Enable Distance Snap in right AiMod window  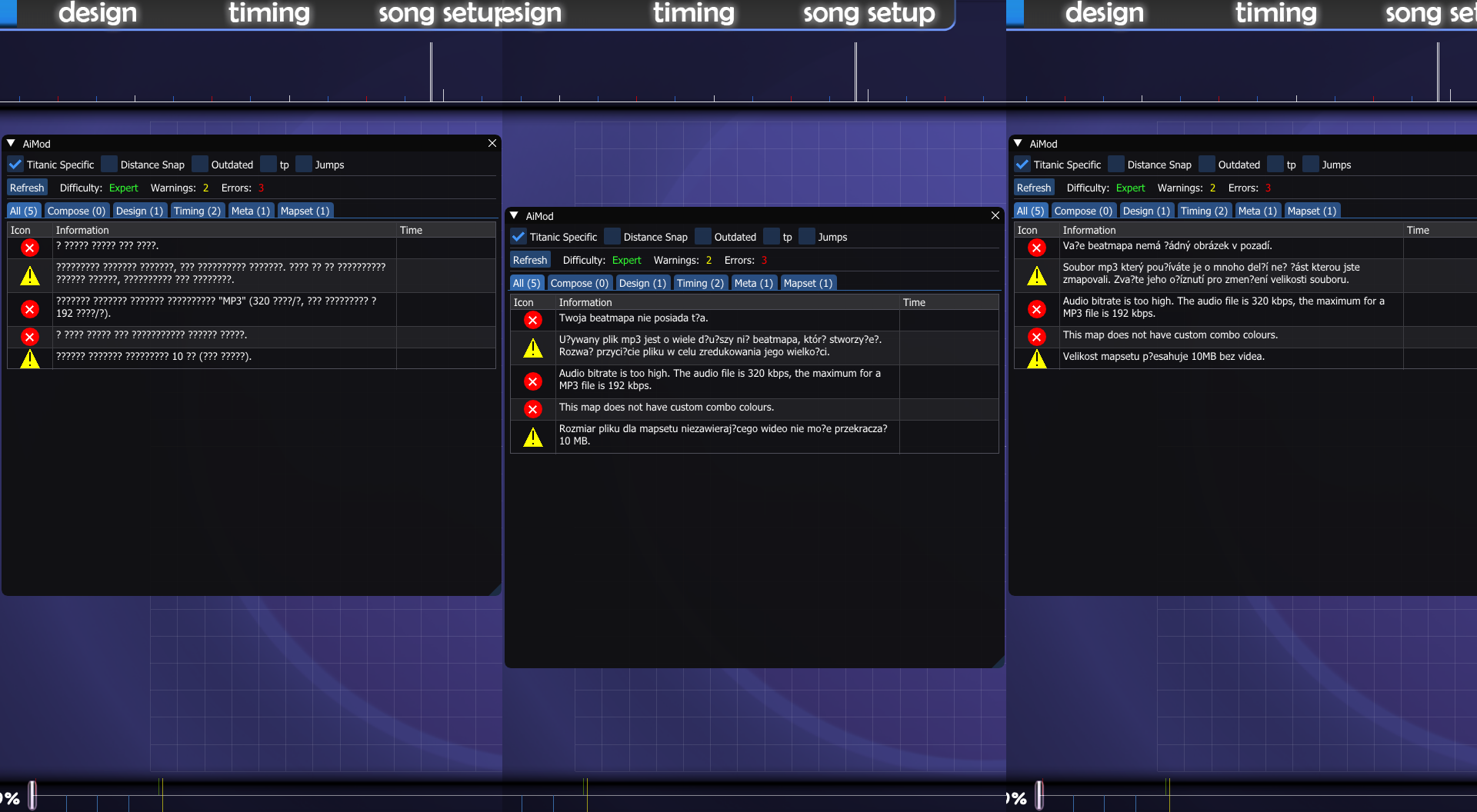pos(1116,165)
